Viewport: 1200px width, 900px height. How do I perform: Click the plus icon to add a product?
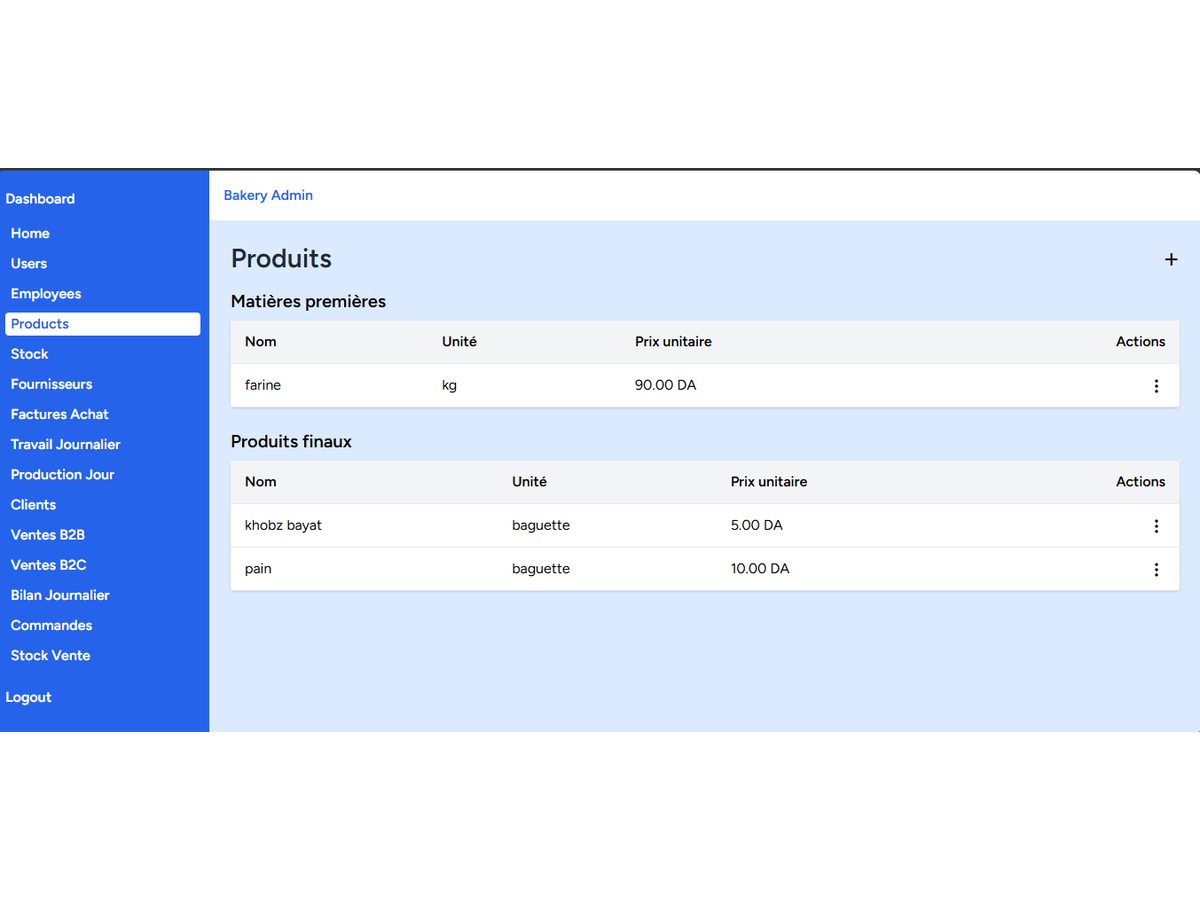pos(1171,259)
